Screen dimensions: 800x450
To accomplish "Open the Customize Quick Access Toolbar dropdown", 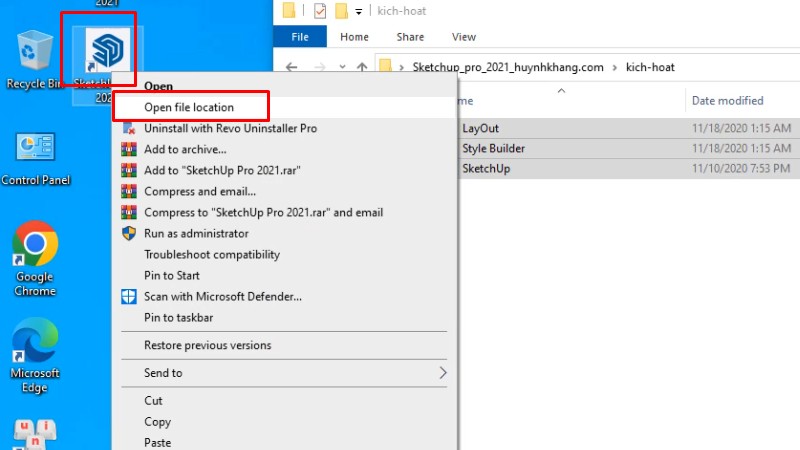I will [x=358, y=12].
